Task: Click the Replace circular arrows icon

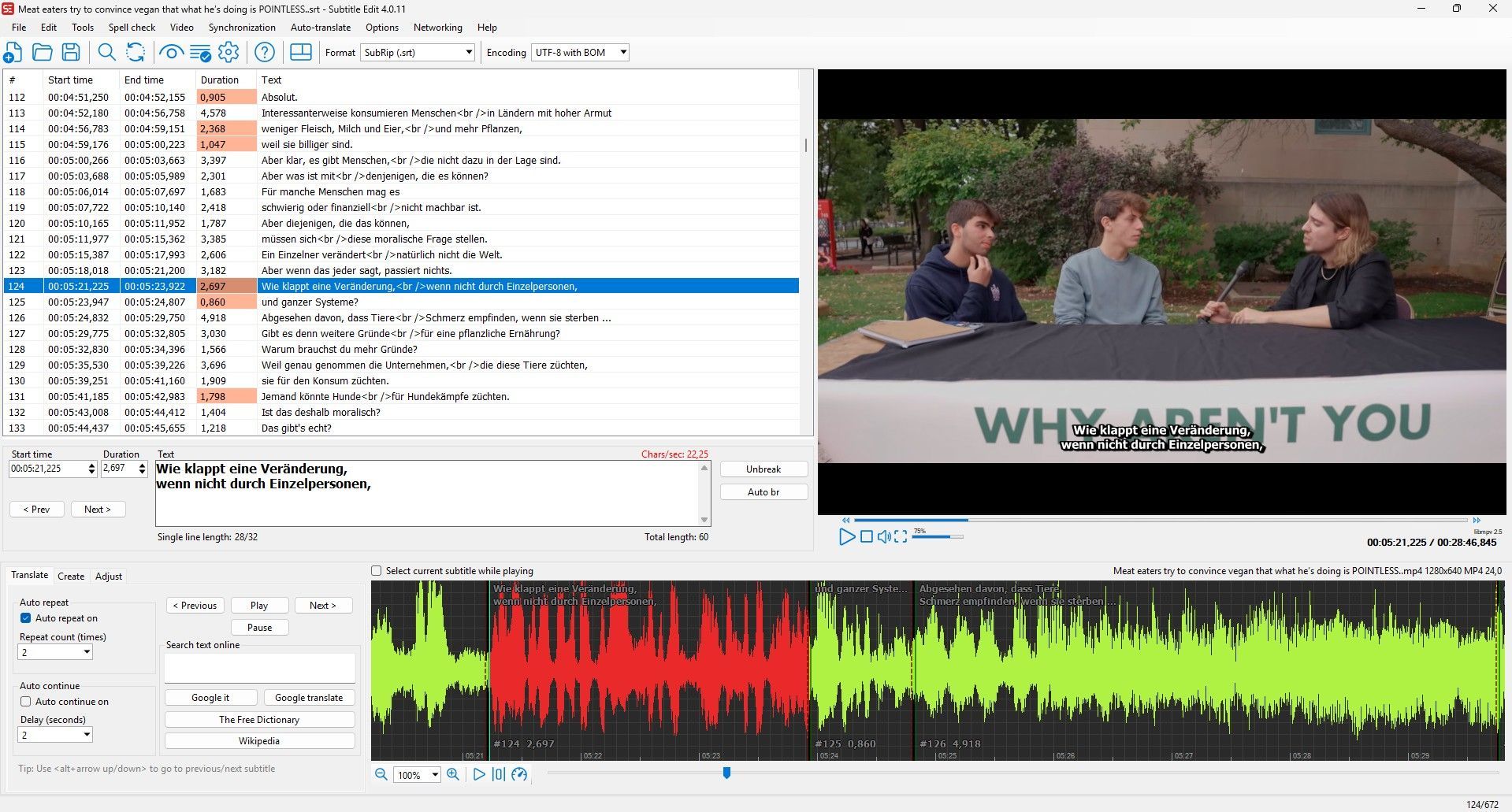Action: click(x=136, y=53)
